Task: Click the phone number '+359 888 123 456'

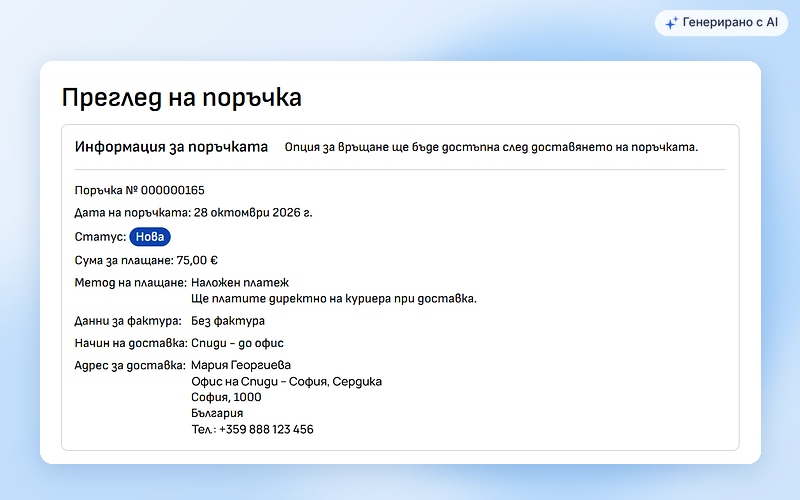Action: pos(266,430)
